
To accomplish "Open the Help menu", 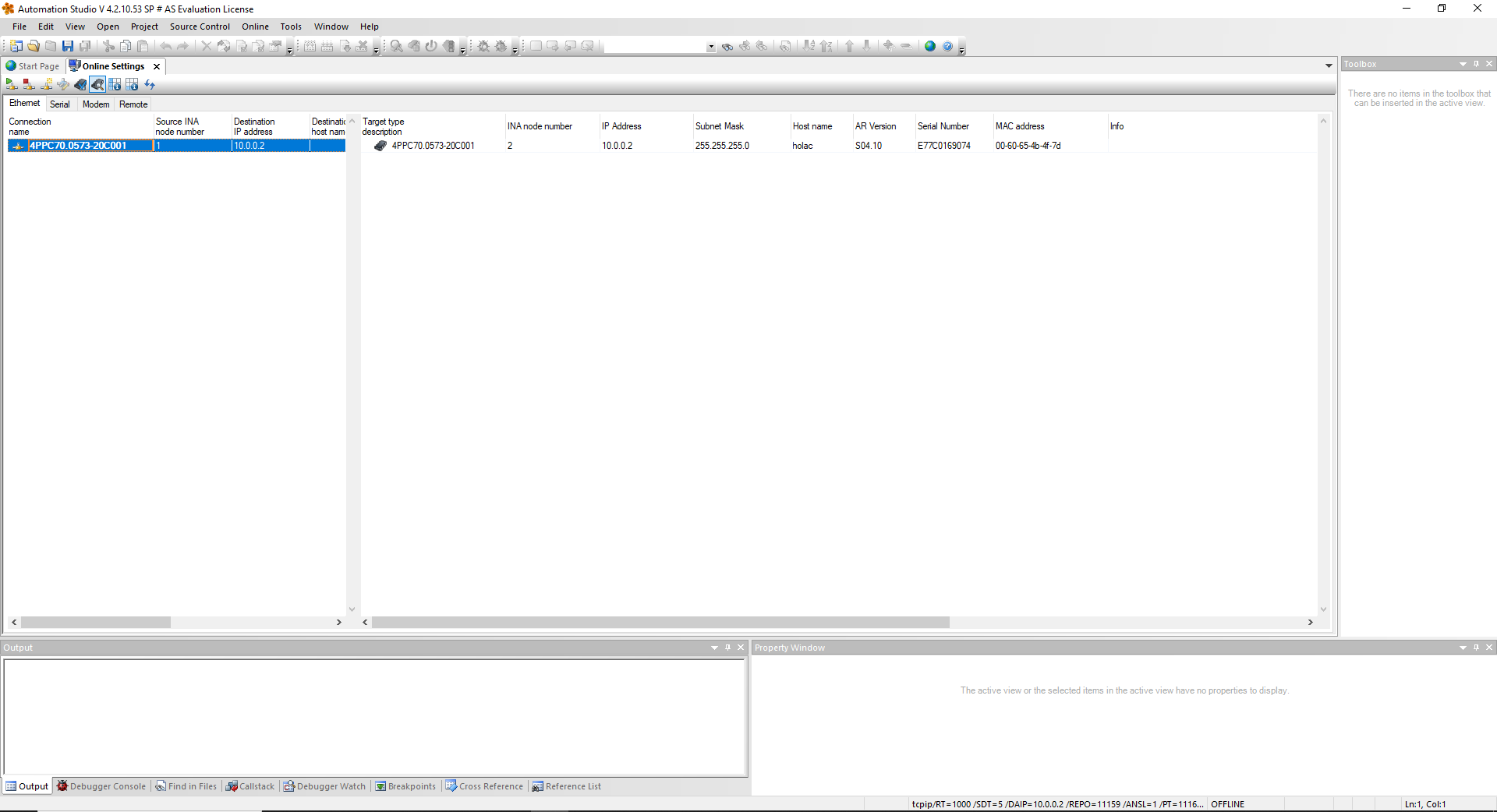I will pyautogui.click(x=370, y=26).
